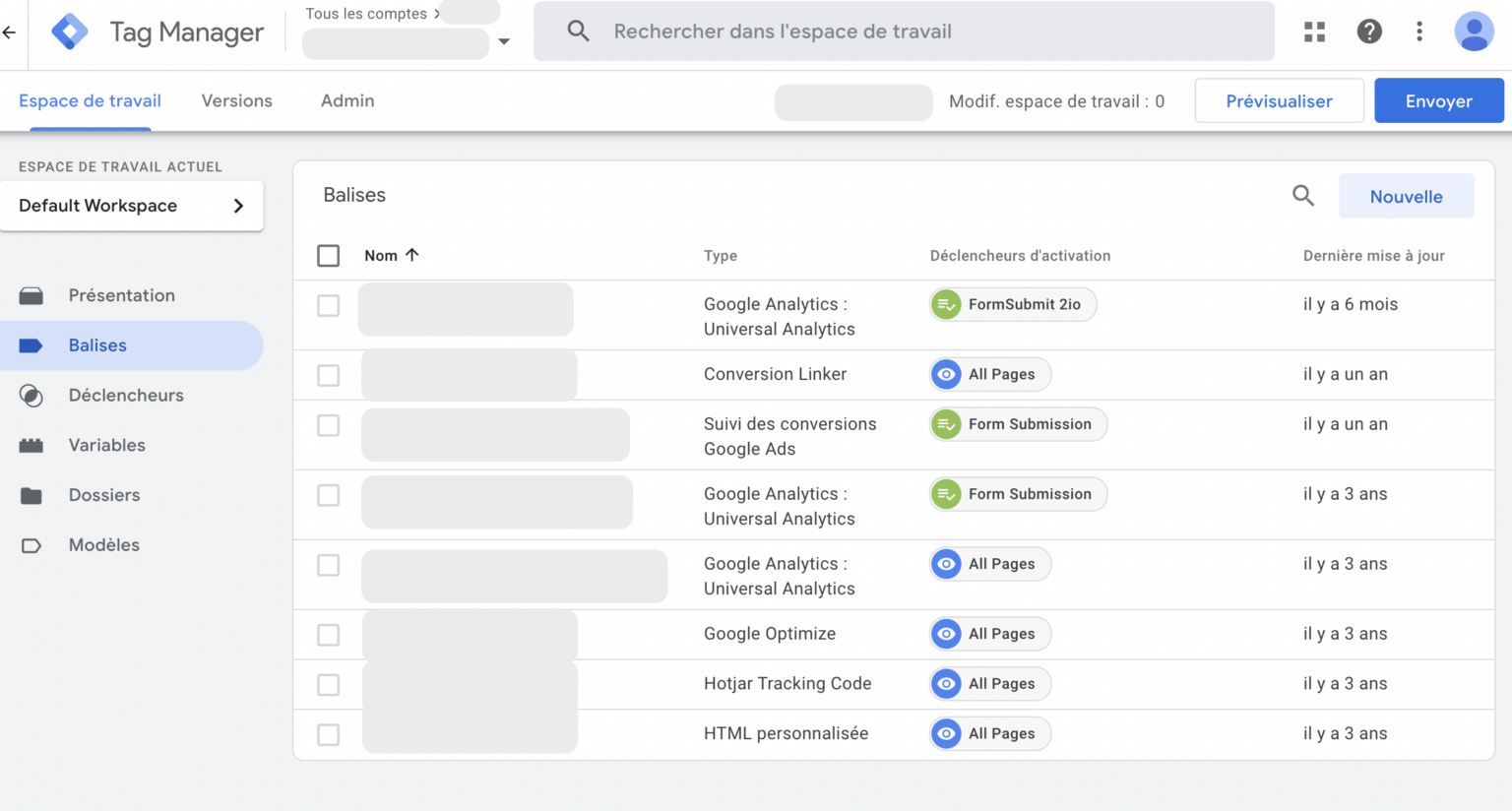This screenshot has width=1512, height=811.
Task: Switch to the Admin tab
Action: pos(346,100)
